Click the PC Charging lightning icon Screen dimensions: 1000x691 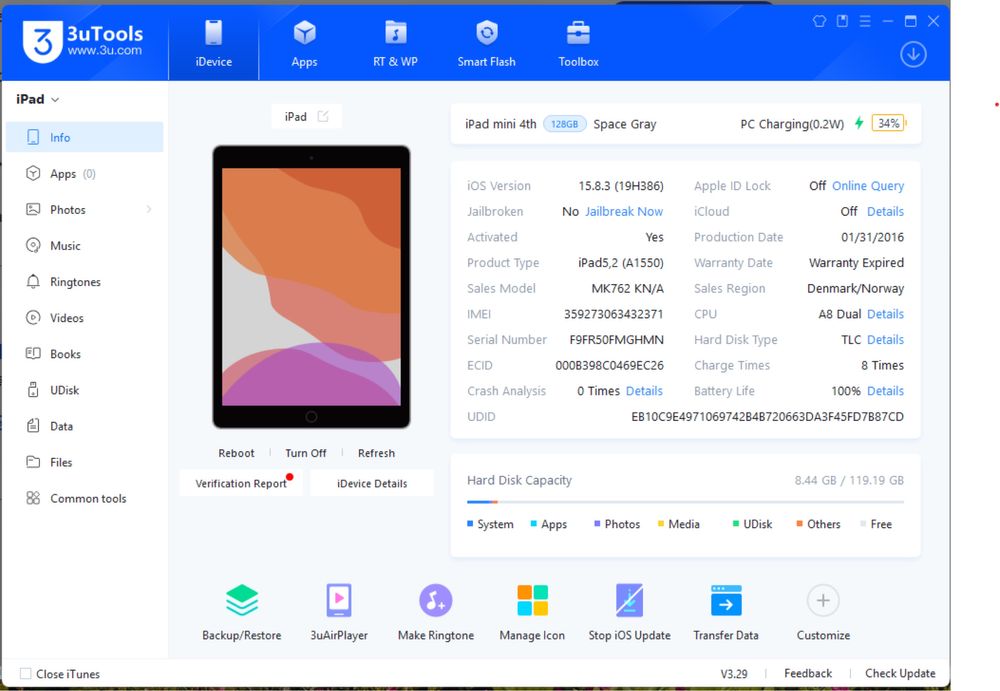(859, 123)
